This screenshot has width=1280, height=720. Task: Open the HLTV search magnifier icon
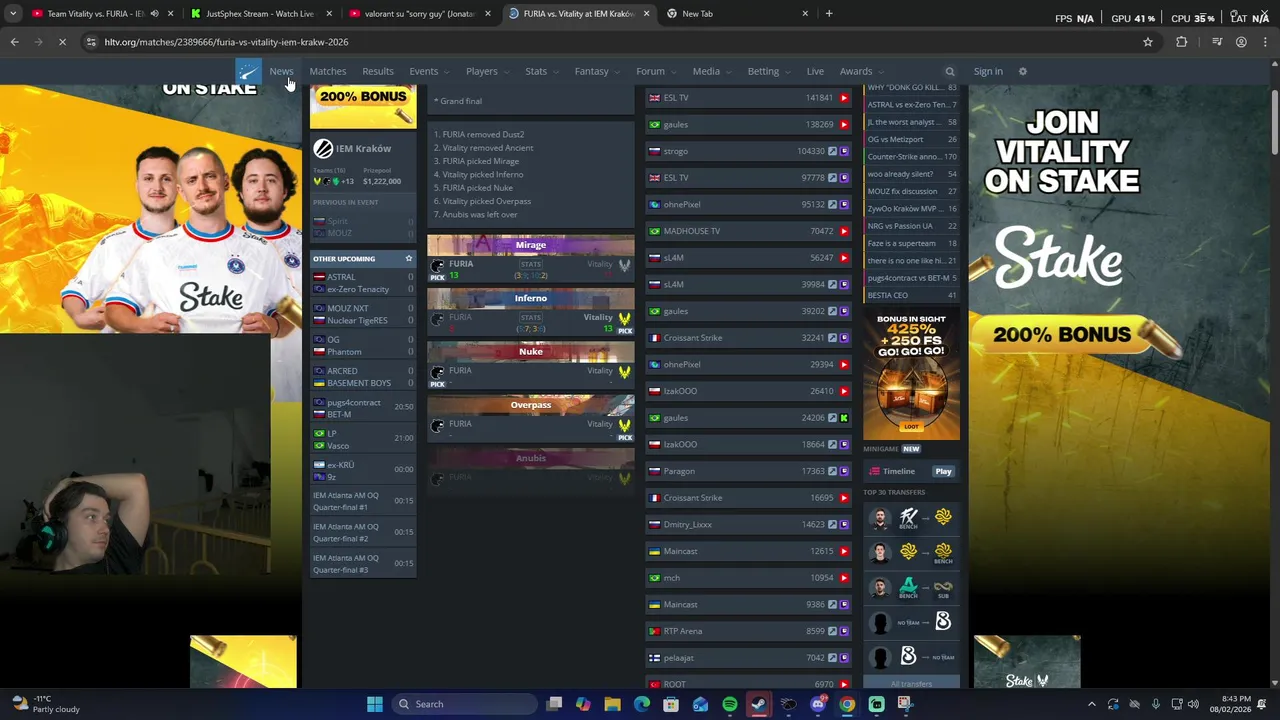coord(950,72)
